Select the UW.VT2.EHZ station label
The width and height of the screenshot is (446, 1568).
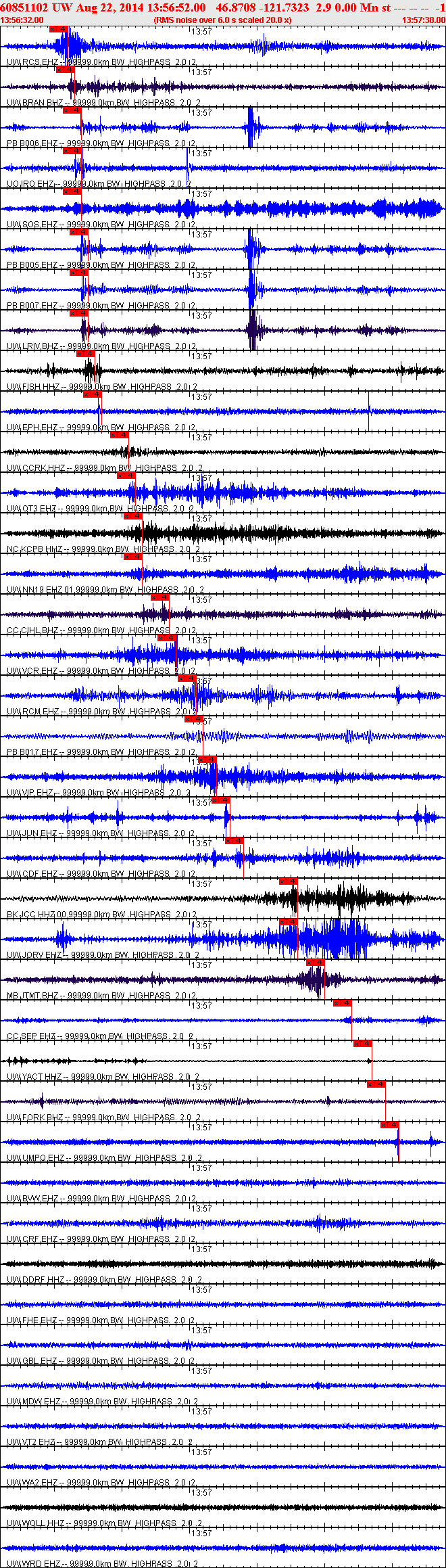[x=31, y=1442]
